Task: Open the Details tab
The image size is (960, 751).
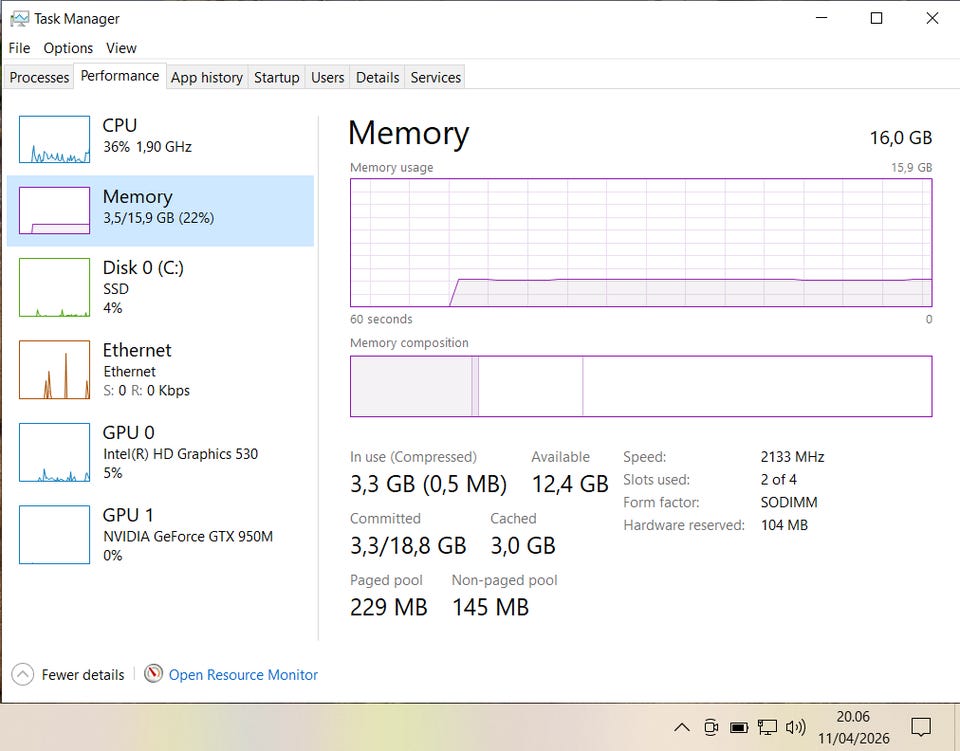Action: coord(377,78)
